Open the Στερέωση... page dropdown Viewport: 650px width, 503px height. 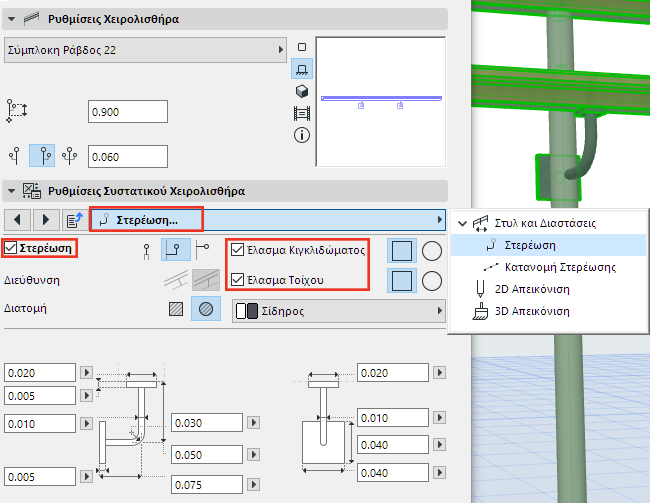tap(268, 220)
